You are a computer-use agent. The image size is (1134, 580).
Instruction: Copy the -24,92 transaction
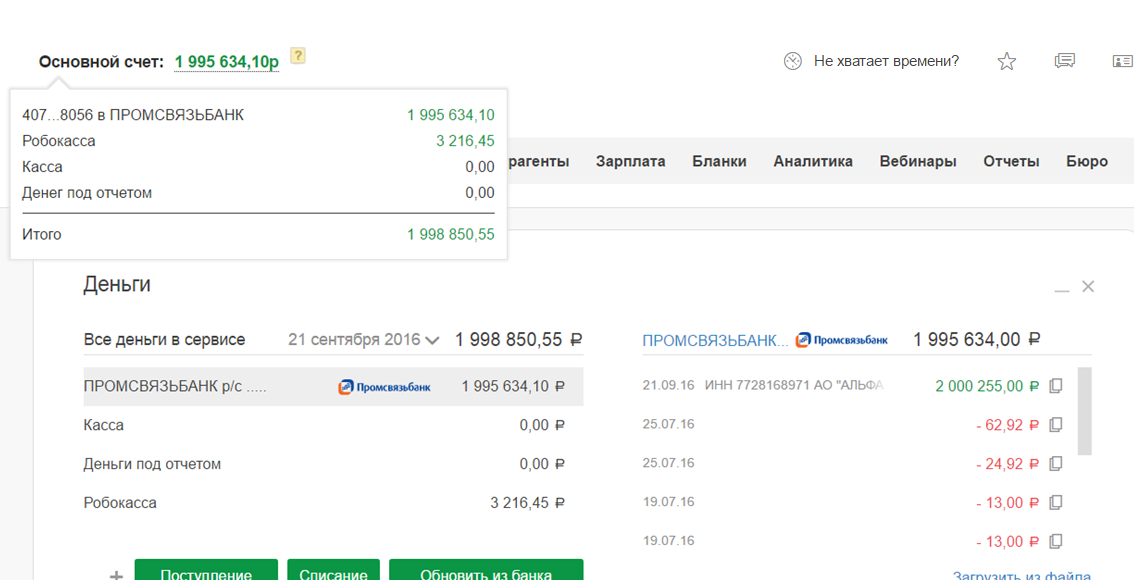tap(1056, 463)
